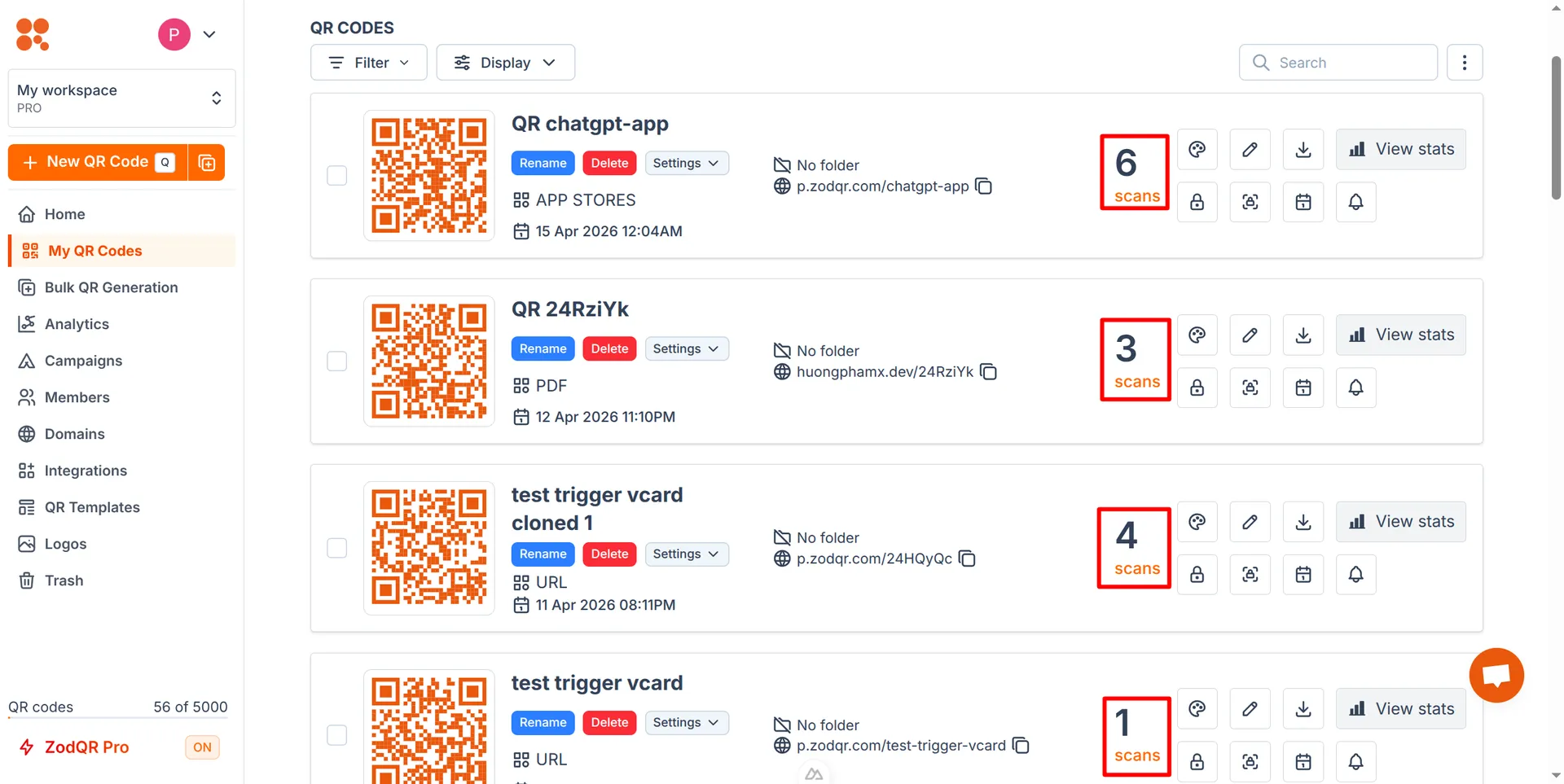The height and width of the screenshot is (784, 1564).
Task: Go to Home in sidebar
Action: click(x=121, y=214)
